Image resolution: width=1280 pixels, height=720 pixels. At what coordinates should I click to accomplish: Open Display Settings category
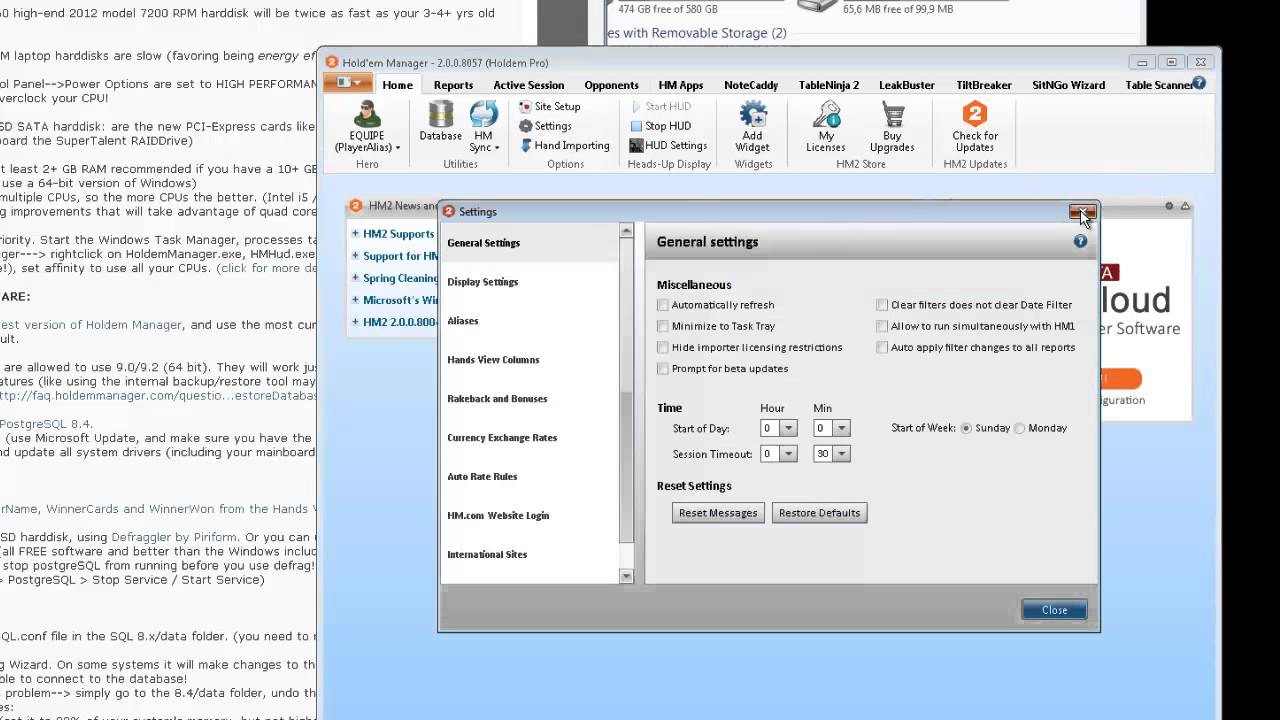pos(483,282)
